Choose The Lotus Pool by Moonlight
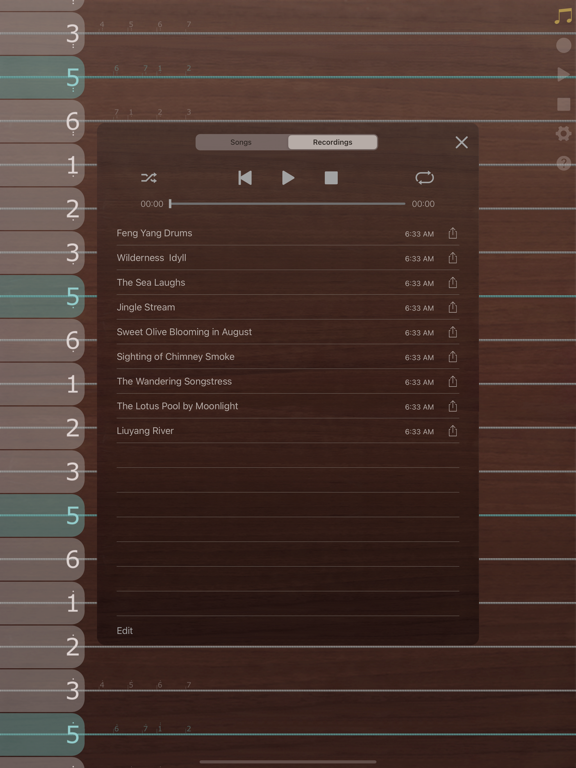Image resolution: width=576 pixels, height=768 pixels. [x=288, y=406]
